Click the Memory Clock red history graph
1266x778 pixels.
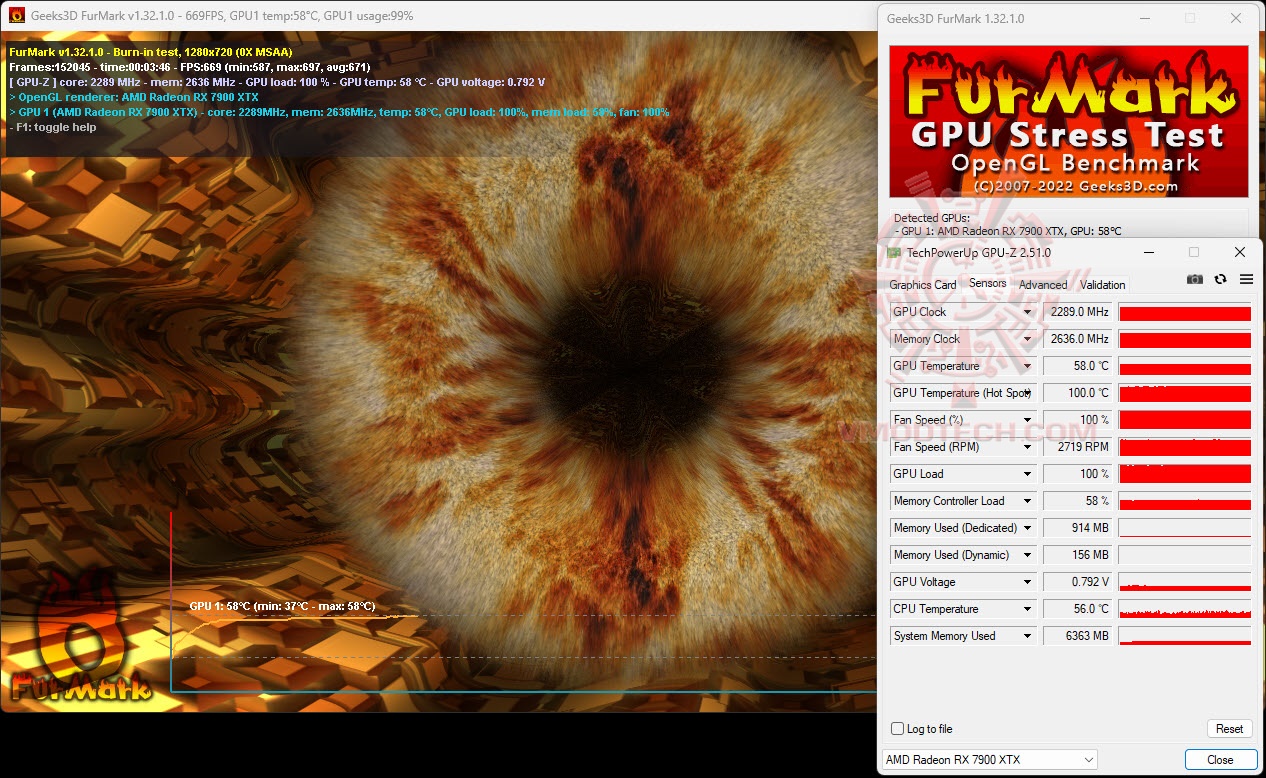pyautogui.click(x=1185, y=339)
